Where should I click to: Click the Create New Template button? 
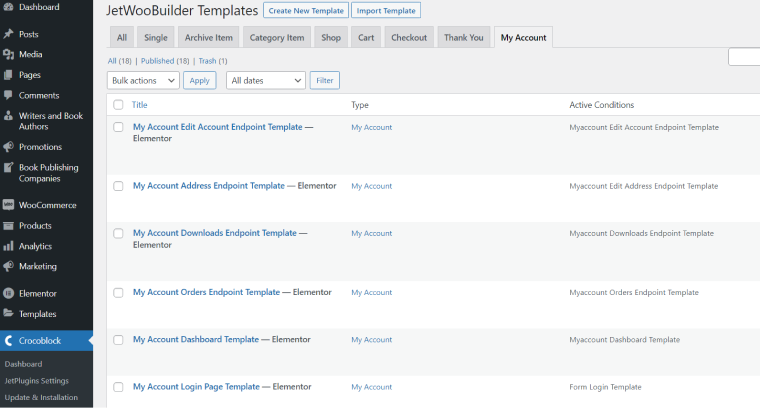click(x=306, y=10)
